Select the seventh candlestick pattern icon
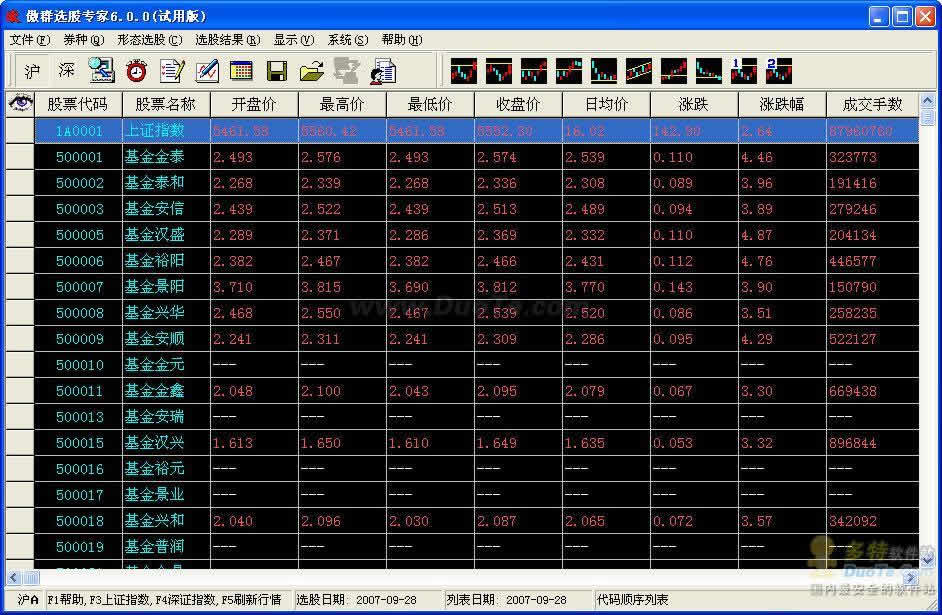942x615 pixels. (674, 71)
